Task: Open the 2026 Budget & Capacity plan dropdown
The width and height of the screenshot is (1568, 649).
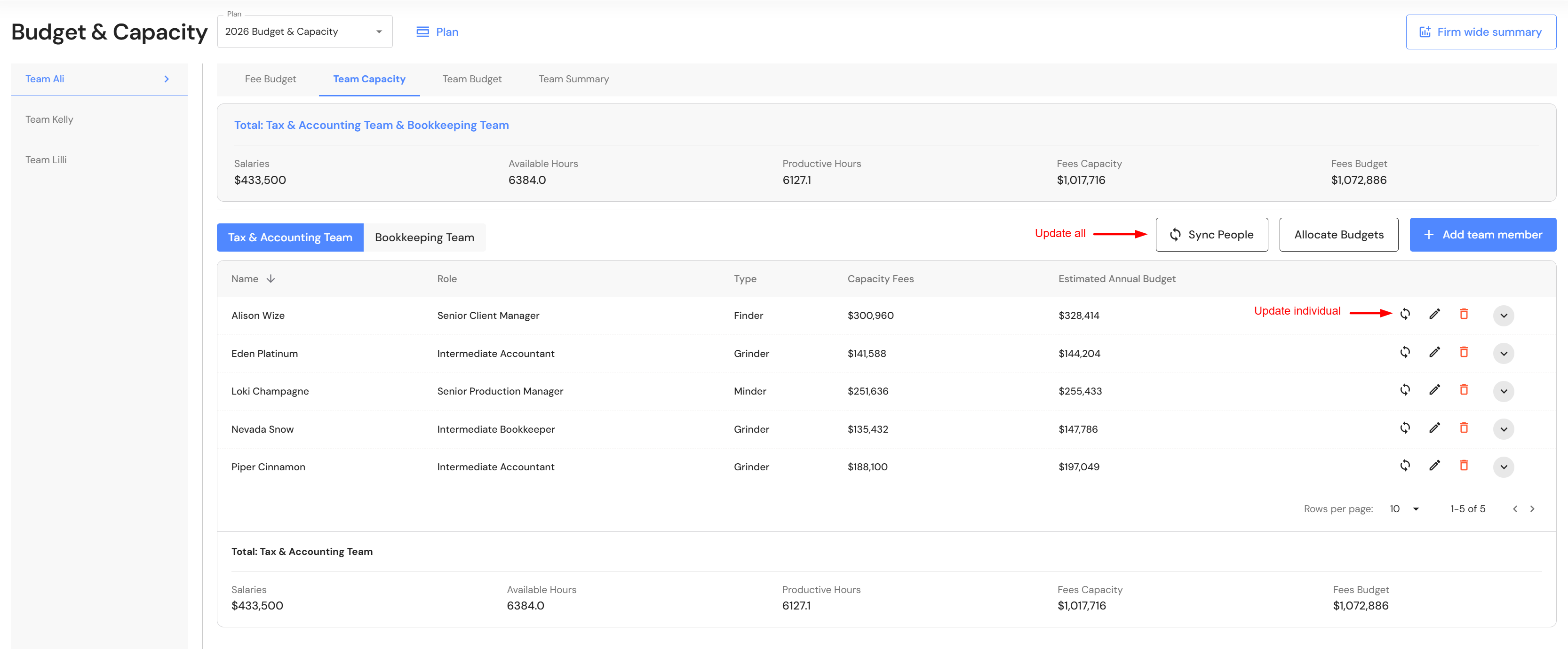Action: tap(304, 32)
